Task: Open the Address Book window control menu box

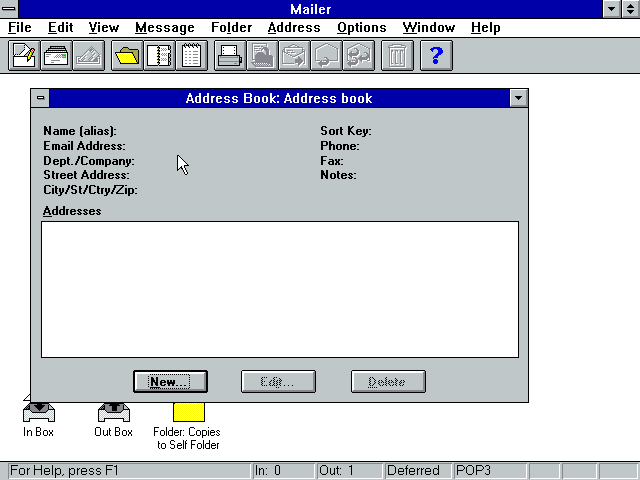Action: (40, 98)
